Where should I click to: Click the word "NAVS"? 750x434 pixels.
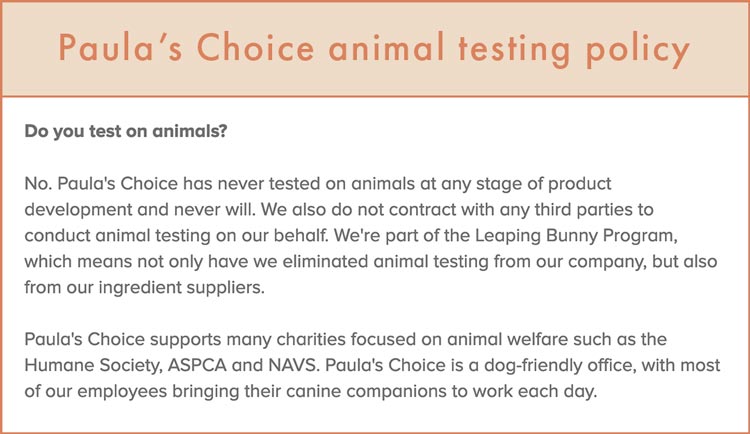pos(292,366)
